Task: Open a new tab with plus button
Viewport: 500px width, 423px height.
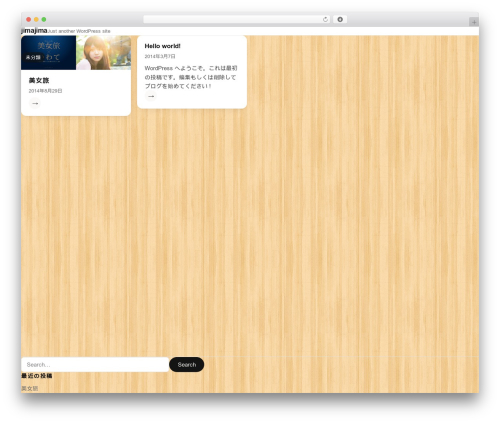Action: click(474, 22)
